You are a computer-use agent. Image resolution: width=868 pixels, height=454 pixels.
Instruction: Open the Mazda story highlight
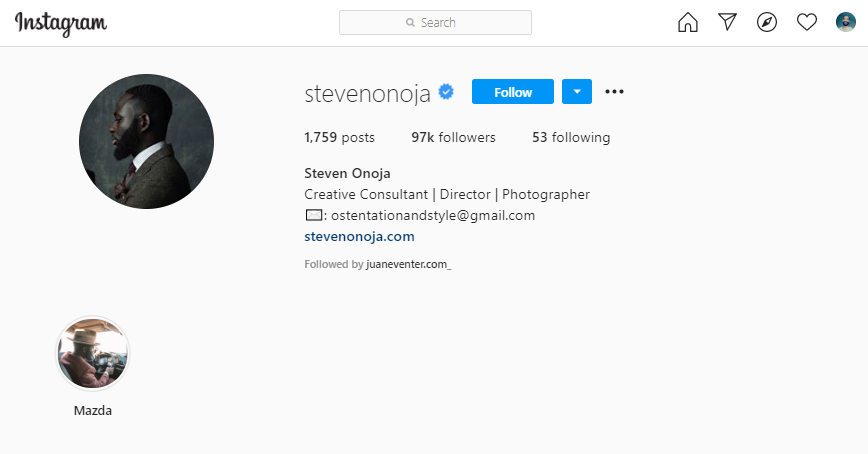point(93,353)
